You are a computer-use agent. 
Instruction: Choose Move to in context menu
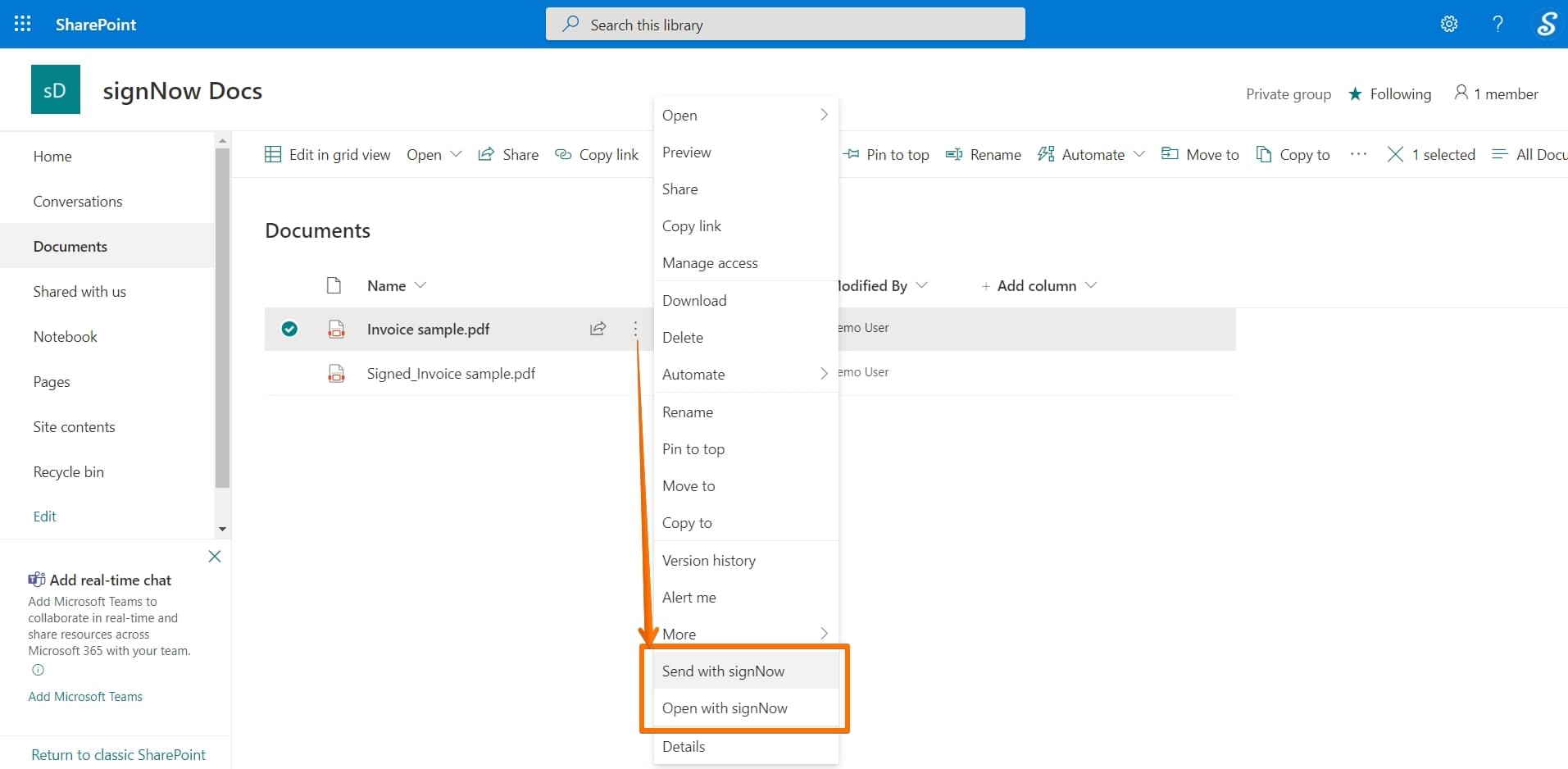[x=746, y=485]
